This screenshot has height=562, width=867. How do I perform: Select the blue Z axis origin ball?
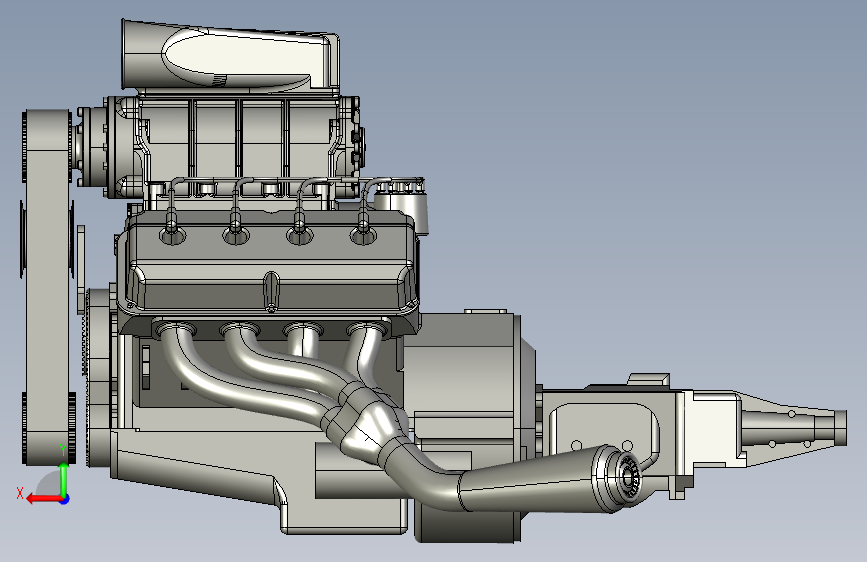click(65, 499)
